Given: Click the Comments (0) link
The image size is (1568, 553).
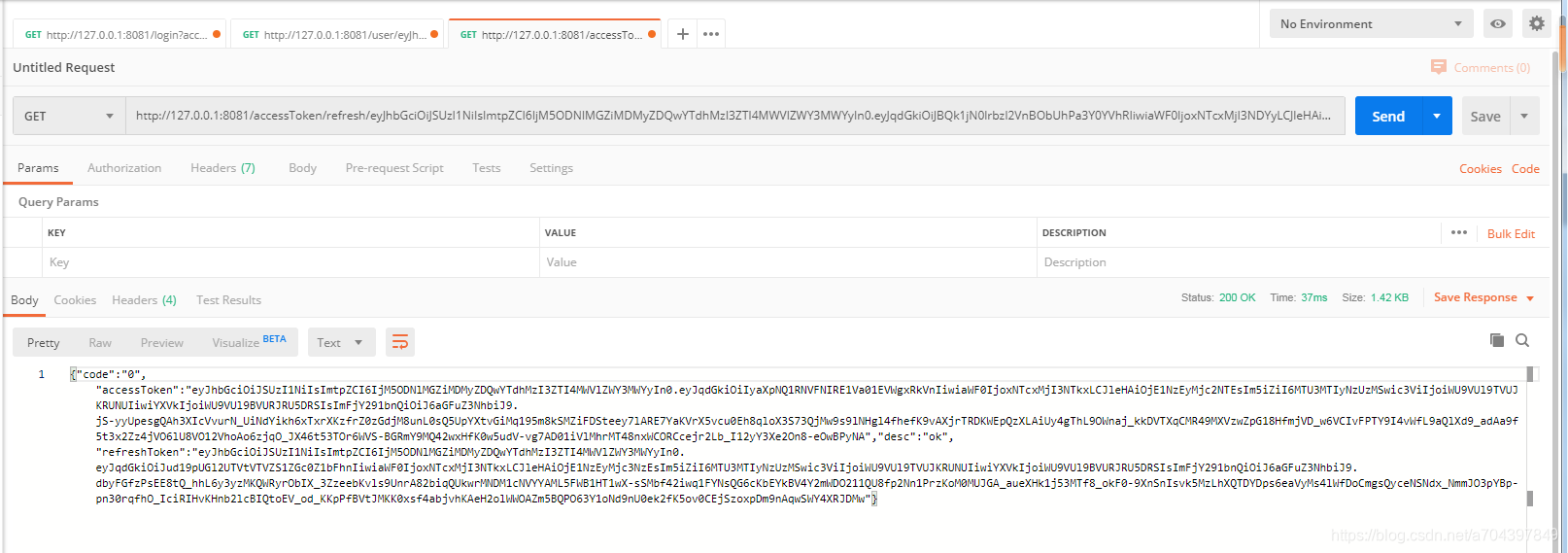Looking at the screenshot, I should click(x=1491, y=67).
